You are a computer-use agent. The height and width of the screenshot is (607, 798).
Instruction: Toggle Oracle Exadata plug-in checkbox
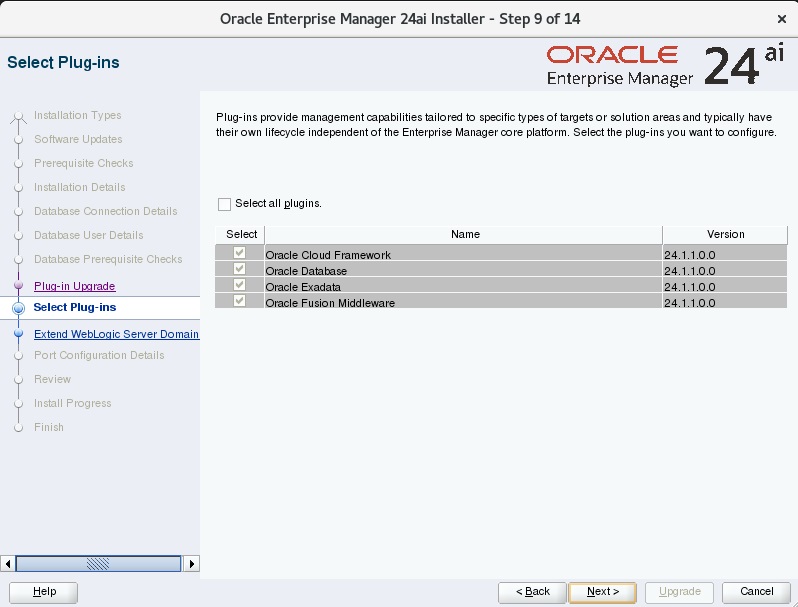(239, 285)
